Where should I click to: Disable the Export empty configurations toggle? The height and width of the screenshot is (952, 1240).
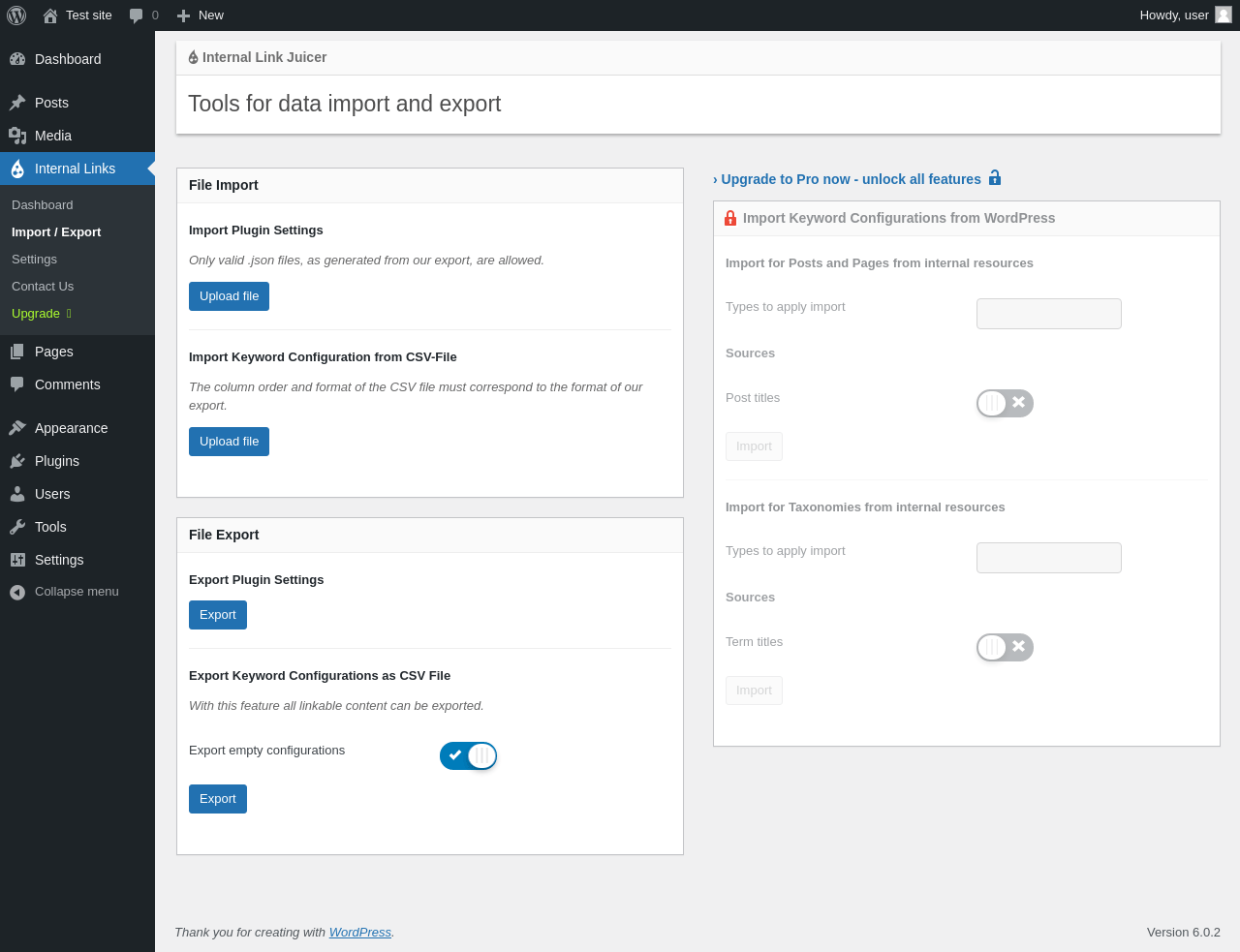point(468,755)
